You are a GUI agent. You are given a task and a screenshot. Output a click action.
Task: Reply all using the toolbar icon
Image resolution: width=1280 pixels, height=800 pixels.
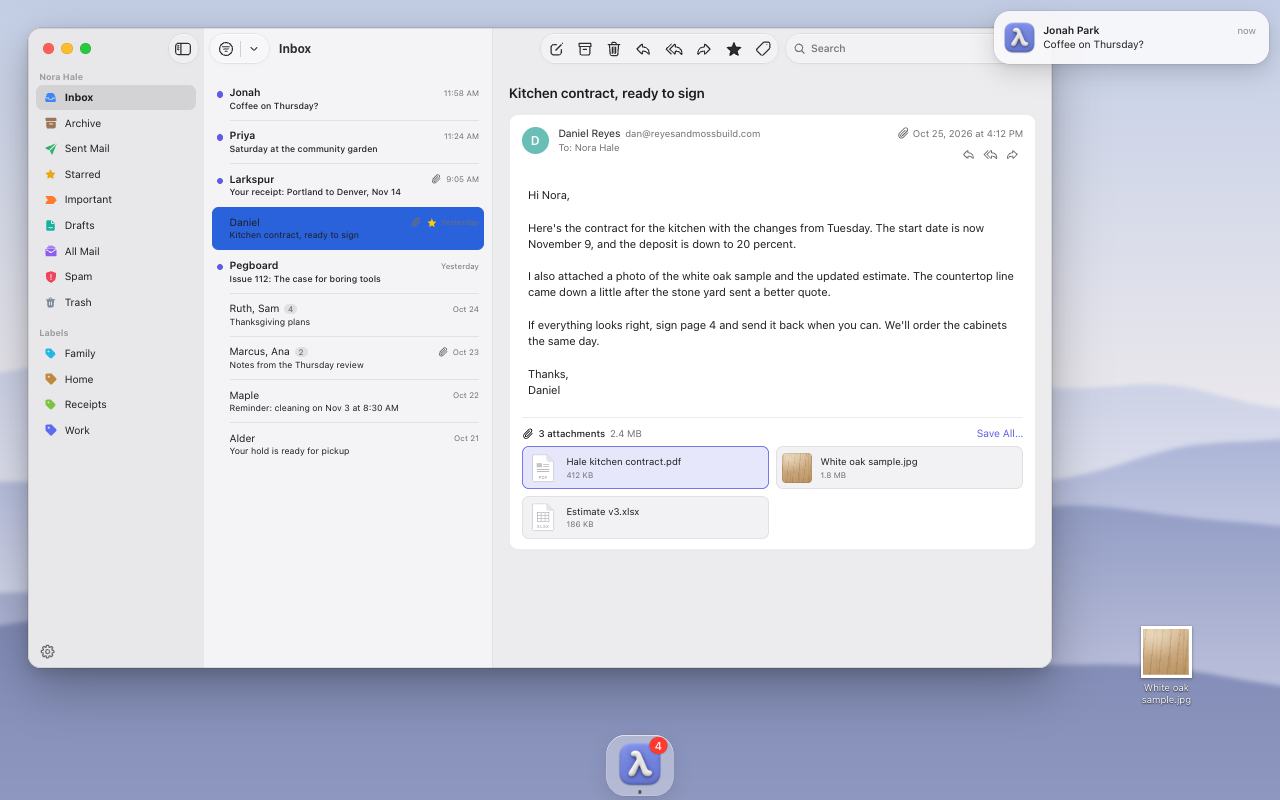(674, 48)
